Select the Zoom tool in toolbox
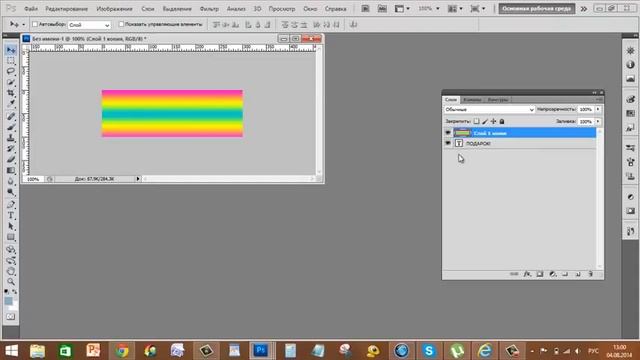The height and width of the screenshot is (360, 640). click(11, 282)
